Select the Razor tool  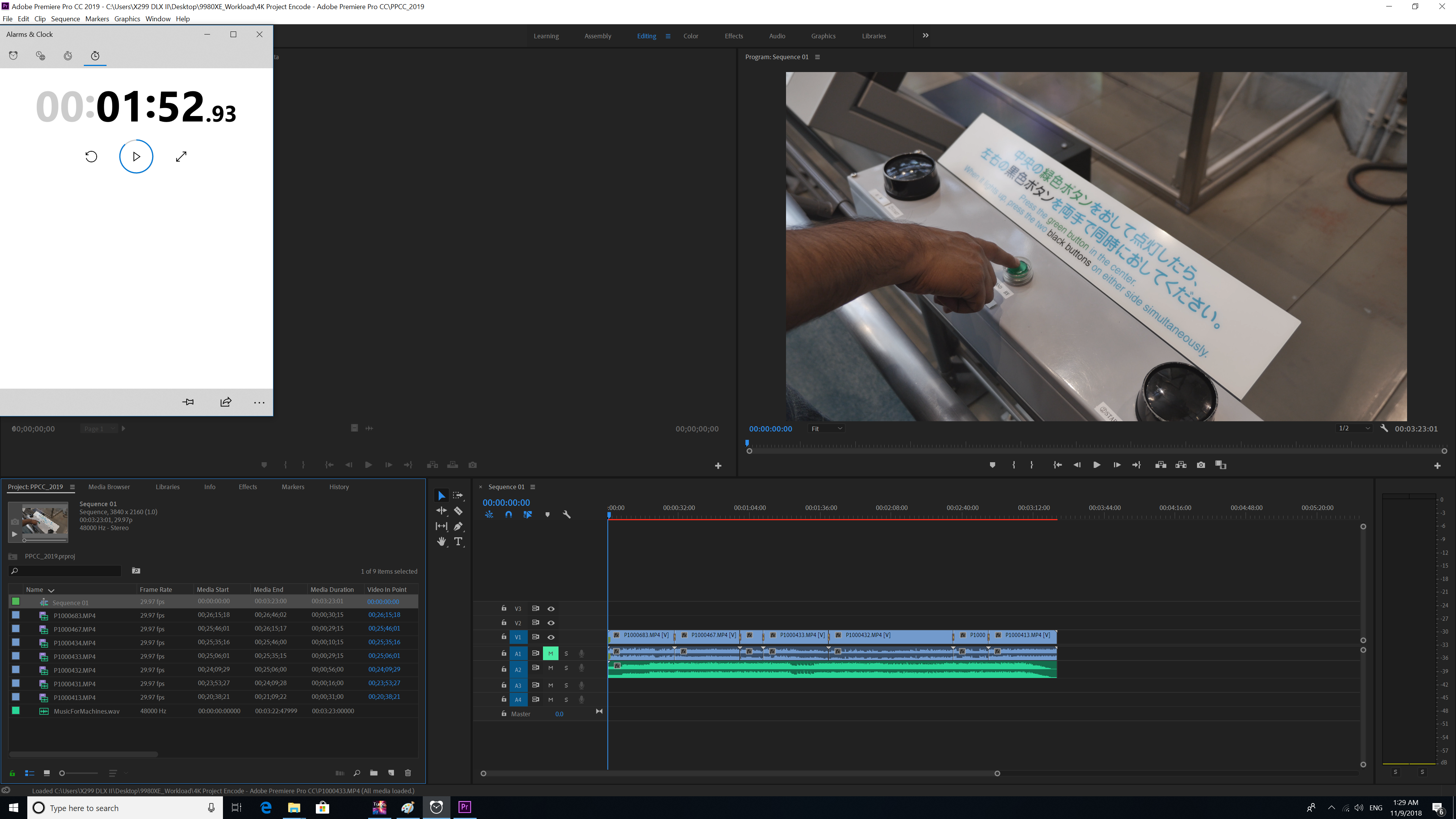click(x=458, y=511)
